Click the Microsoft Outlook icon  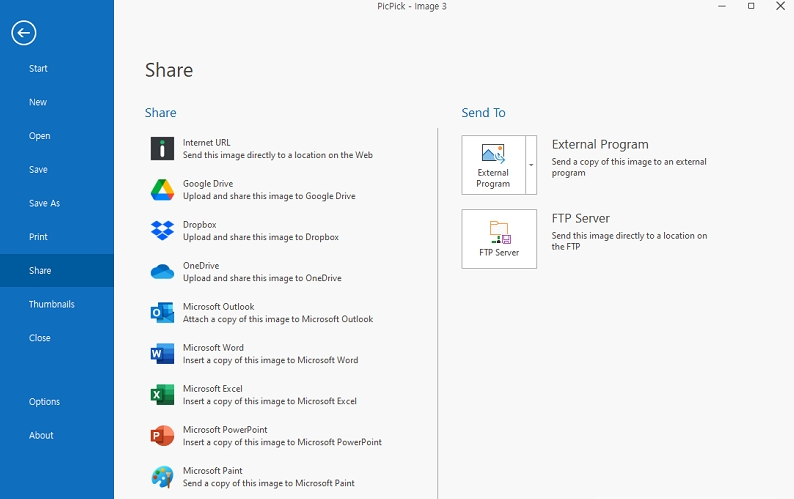pos(162,313)
